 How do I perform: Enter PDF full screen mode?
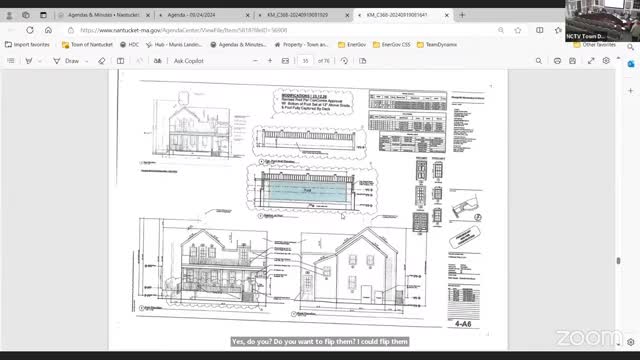point(591,61)
